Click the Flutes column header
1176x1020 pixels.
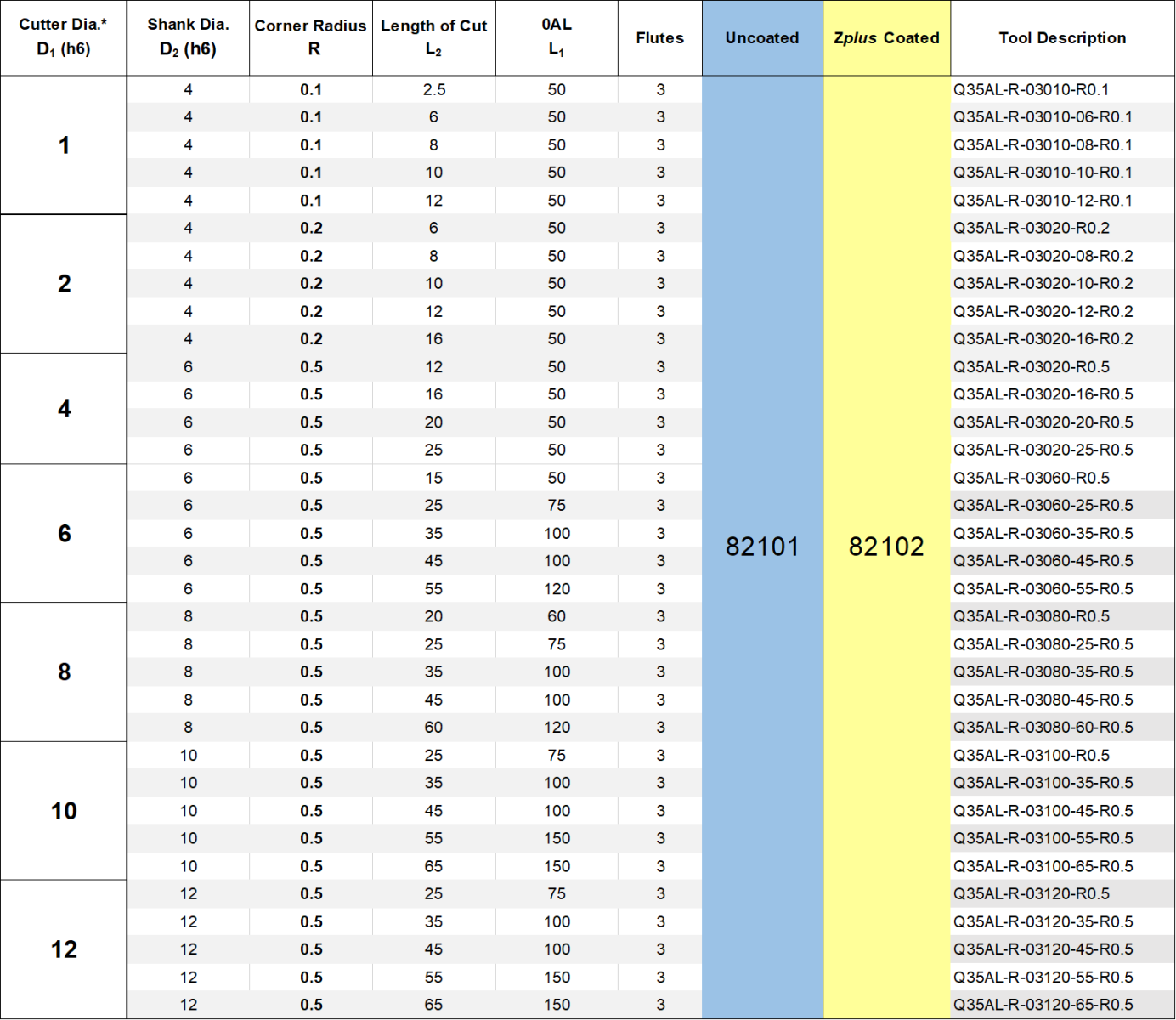click(x=659, y=38)
